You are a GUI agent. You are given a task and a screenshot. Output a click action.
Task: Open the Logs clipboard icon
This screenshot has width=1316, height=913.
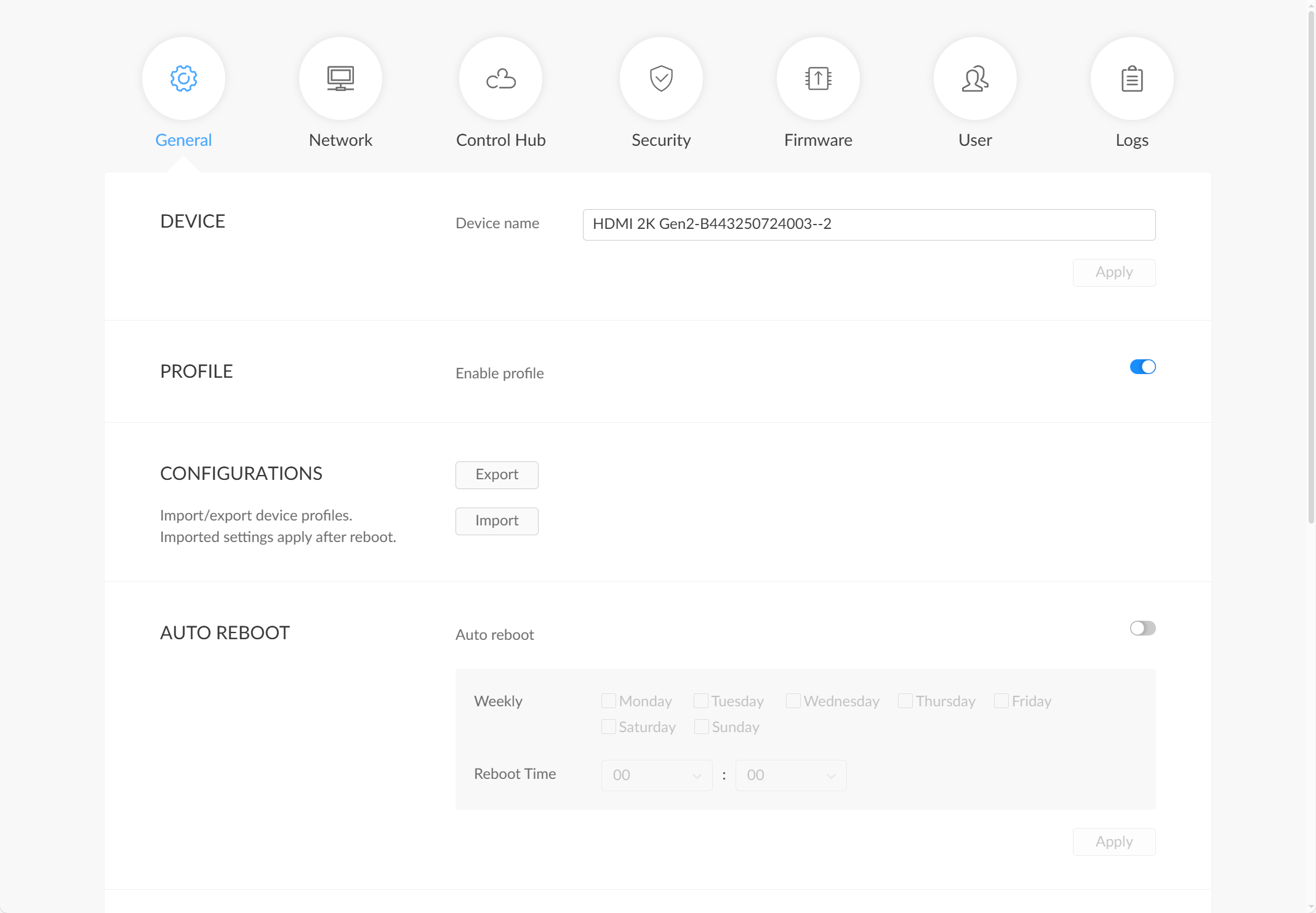click(x=1132, y=79)
